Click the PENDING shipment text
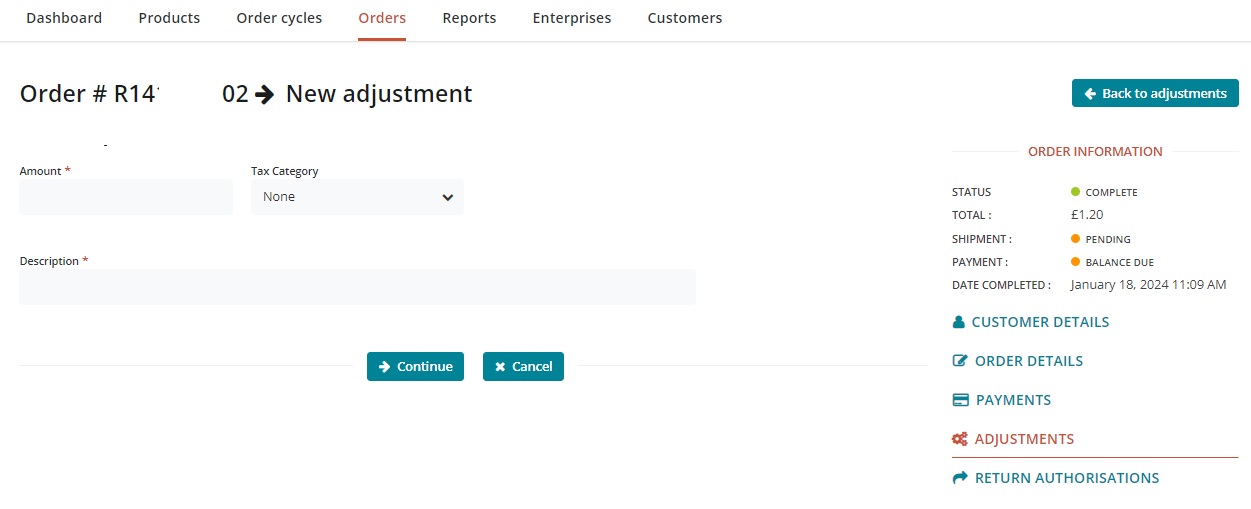 point(1108,239)
